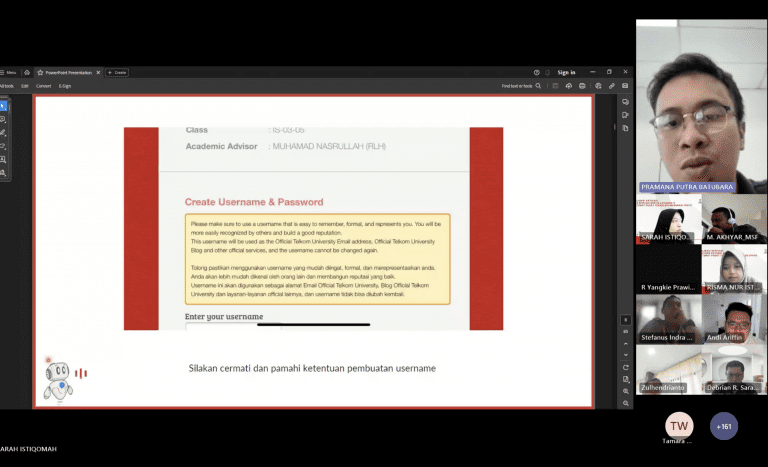Open the Convert menu
The width and height of the screenshot is (768, 467).
(44, 86)
